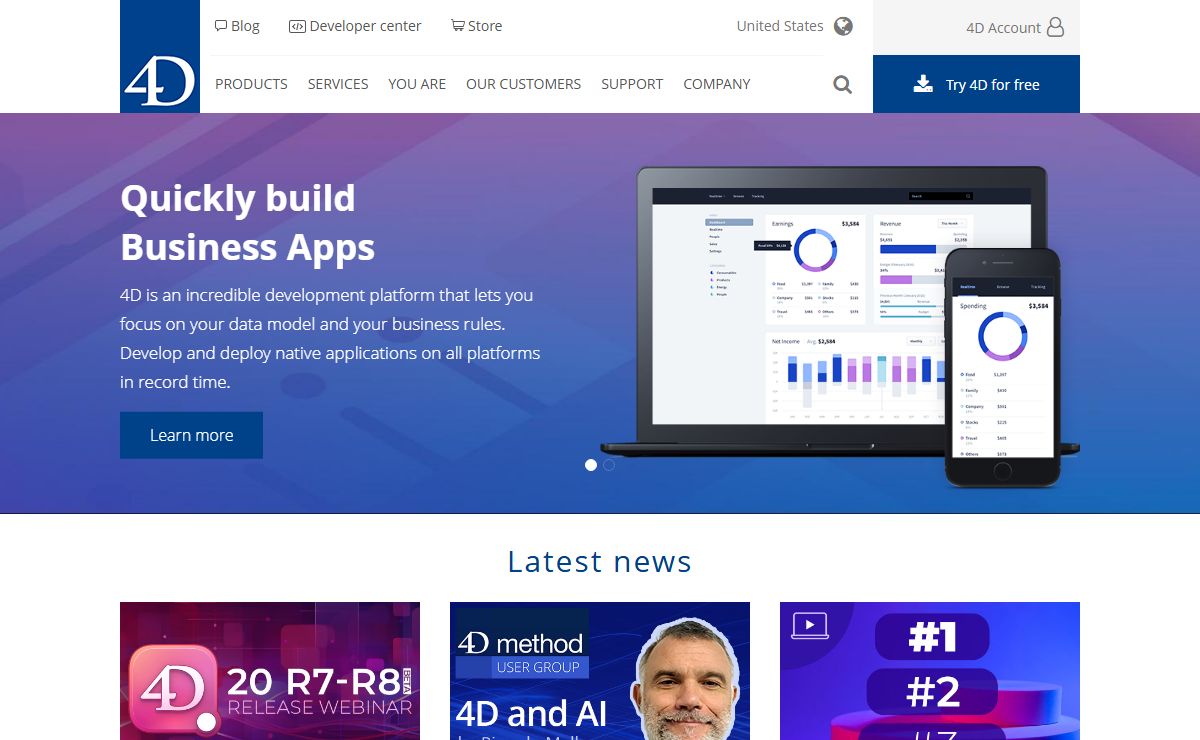This screenshot has height=740, width=1200.
Task: Click the Learn more button
Action: click(x=191, y=435)
